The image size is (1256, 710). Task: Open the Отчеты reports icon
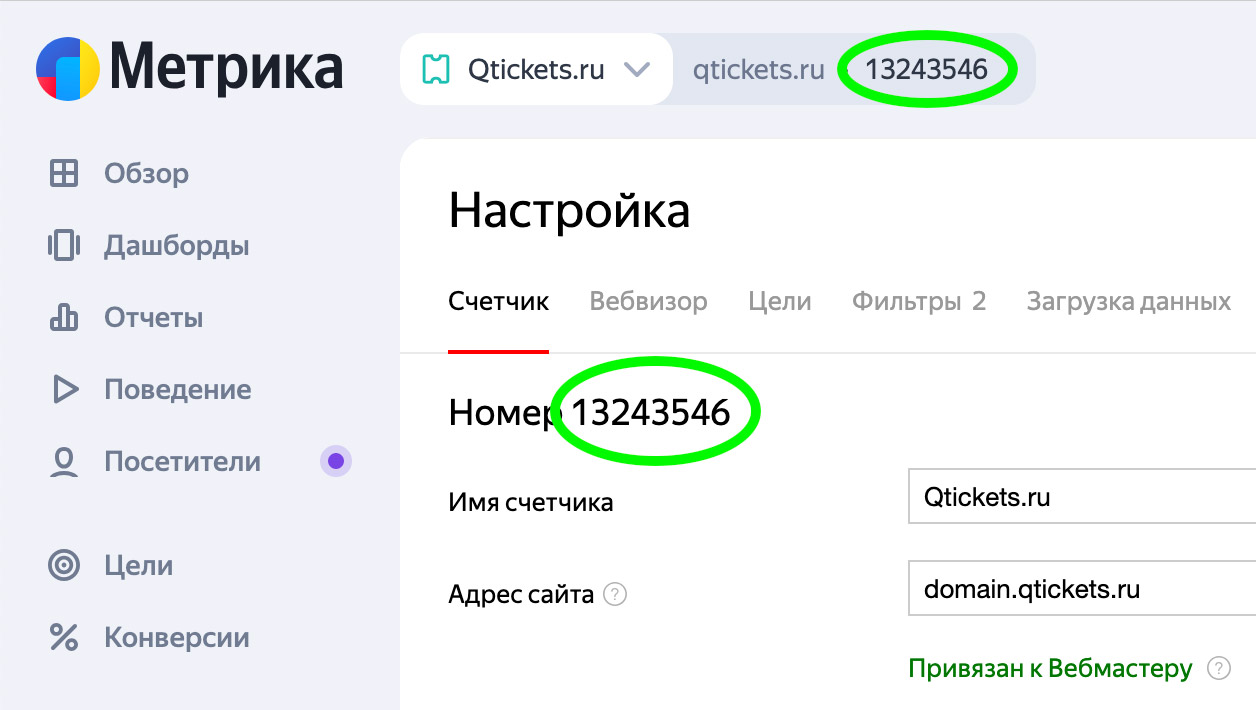(x=65, y=317)
